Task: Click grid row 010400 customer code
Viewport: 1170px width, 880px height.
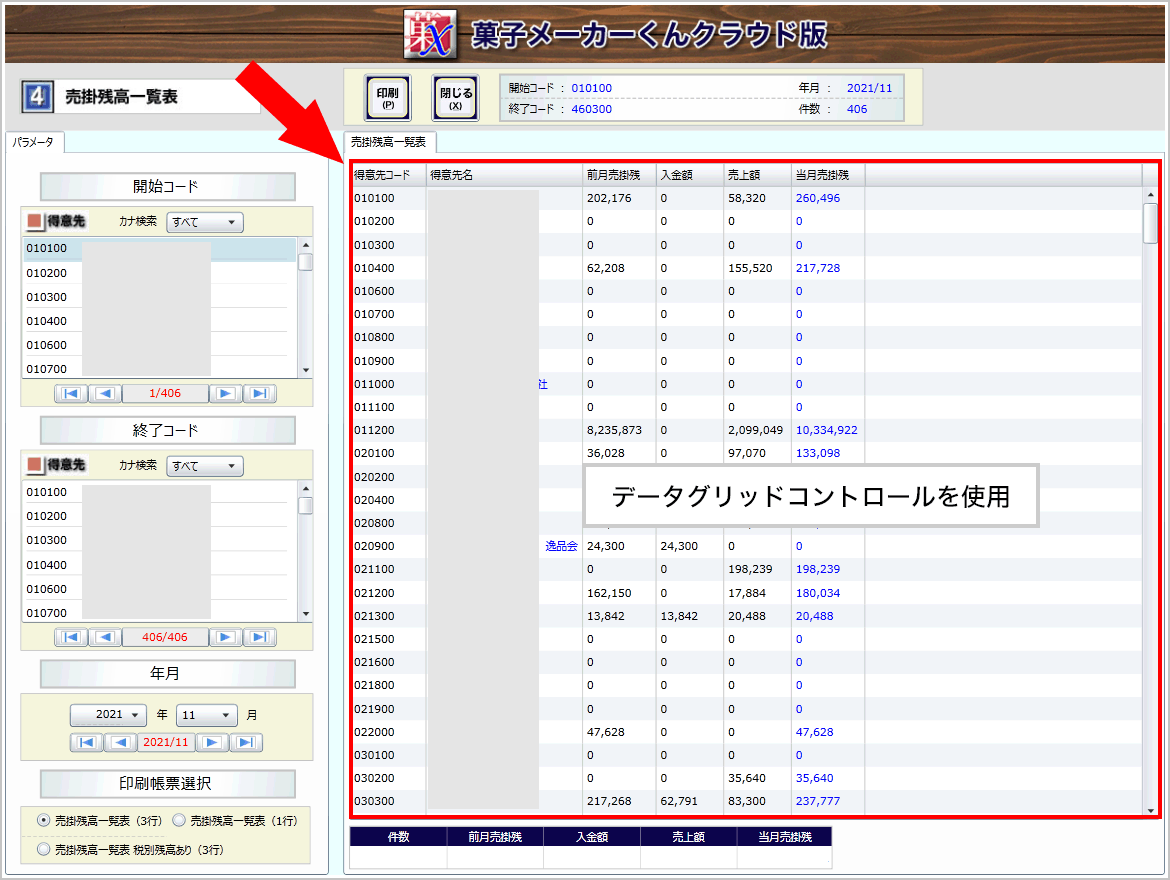Action: [x=375, y=268]
